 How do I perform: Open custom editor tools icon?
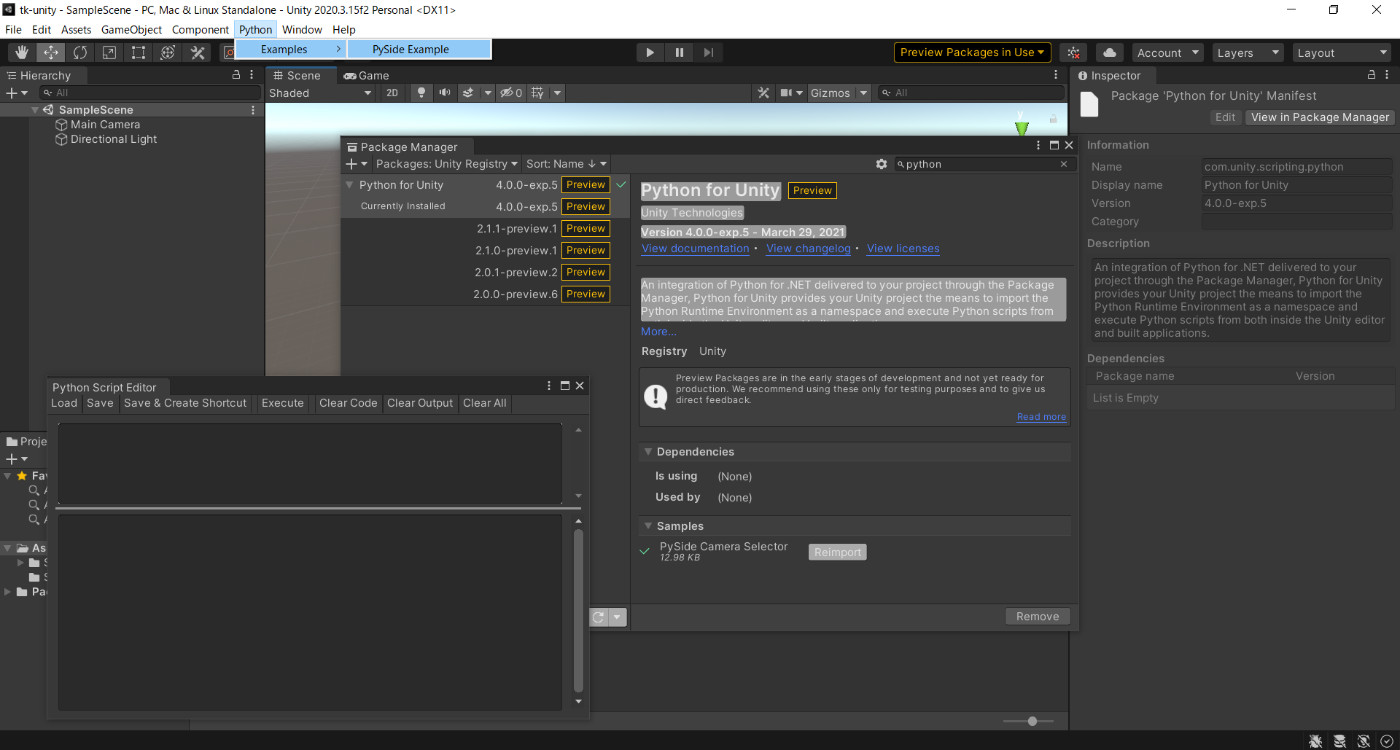point(197,53)
